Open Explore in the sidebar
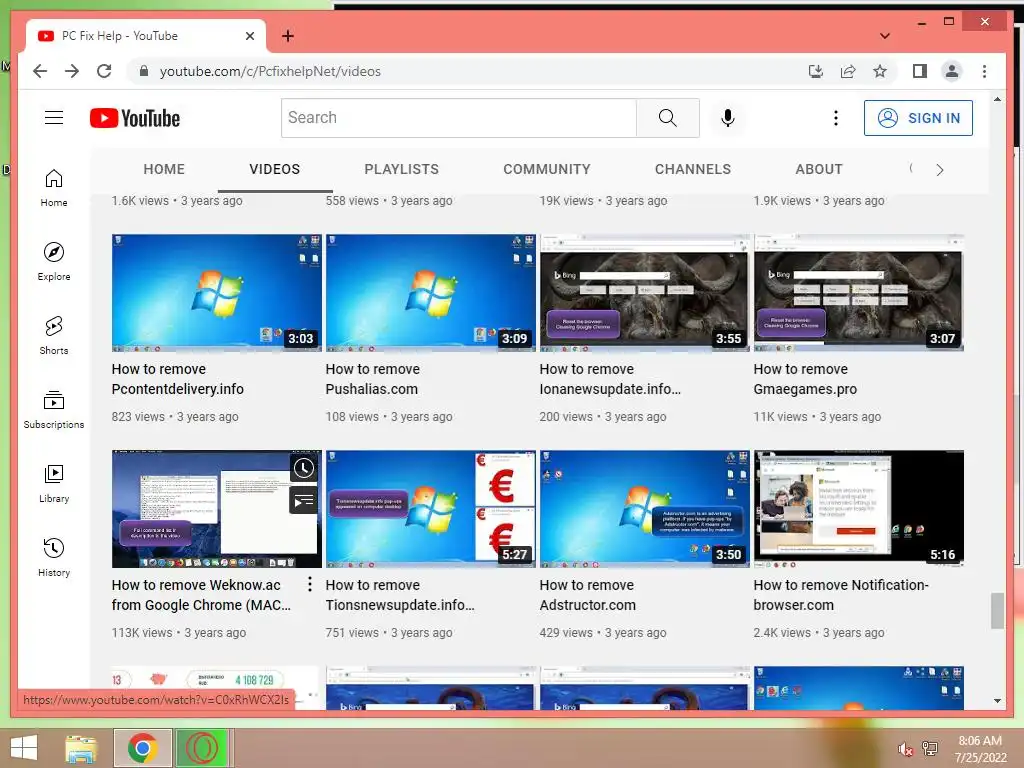This screenshot has width=1024, height=768. click(x=54, y=261)
